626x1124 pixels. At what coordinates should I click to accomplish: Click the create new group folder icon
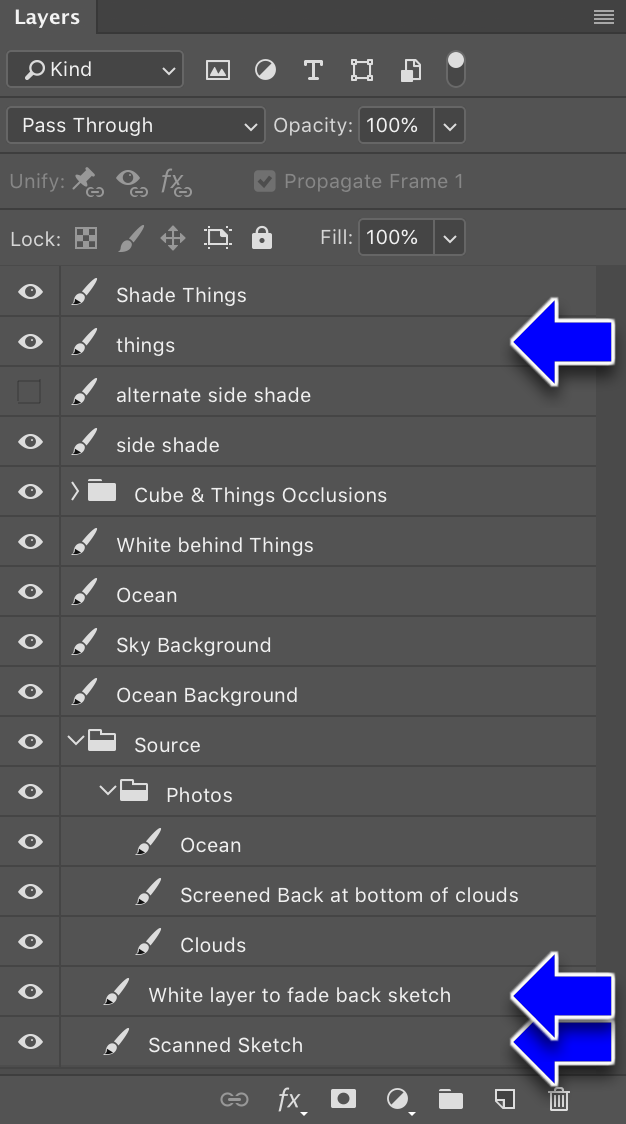pyautogui.click(x=450, y=1098)
